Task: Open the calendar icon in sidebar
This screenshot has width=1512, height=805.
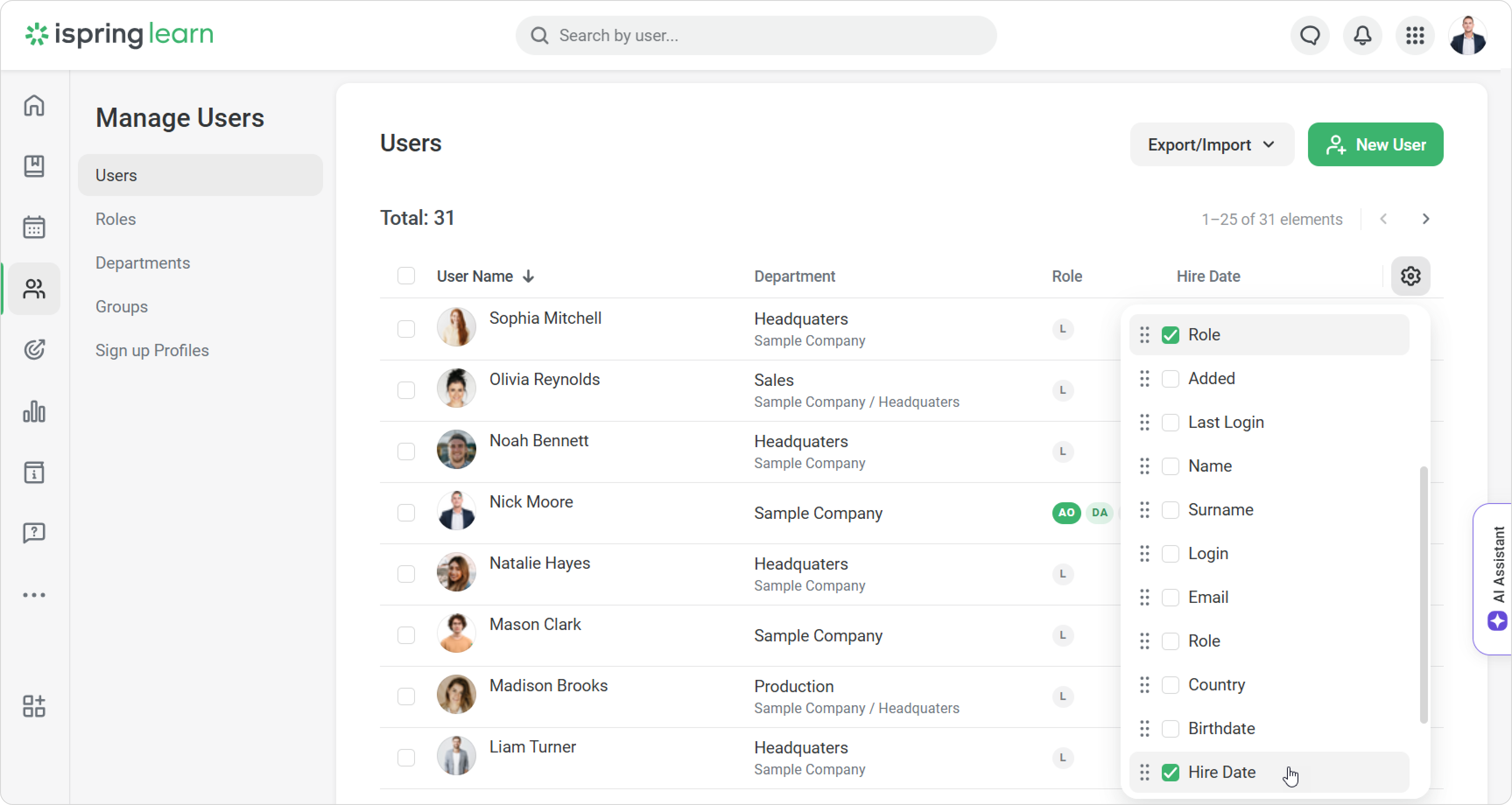Action: [x=34, y=227]
